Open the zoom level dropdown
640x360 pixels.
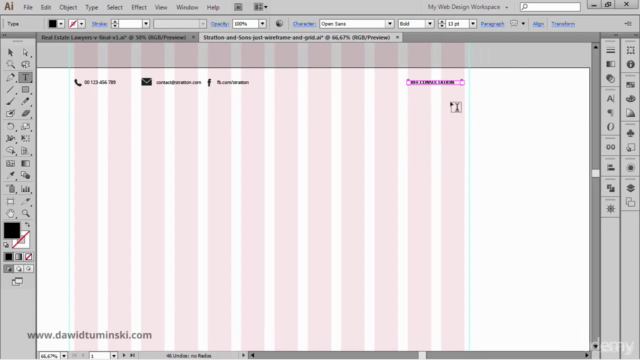click(64, 356)
